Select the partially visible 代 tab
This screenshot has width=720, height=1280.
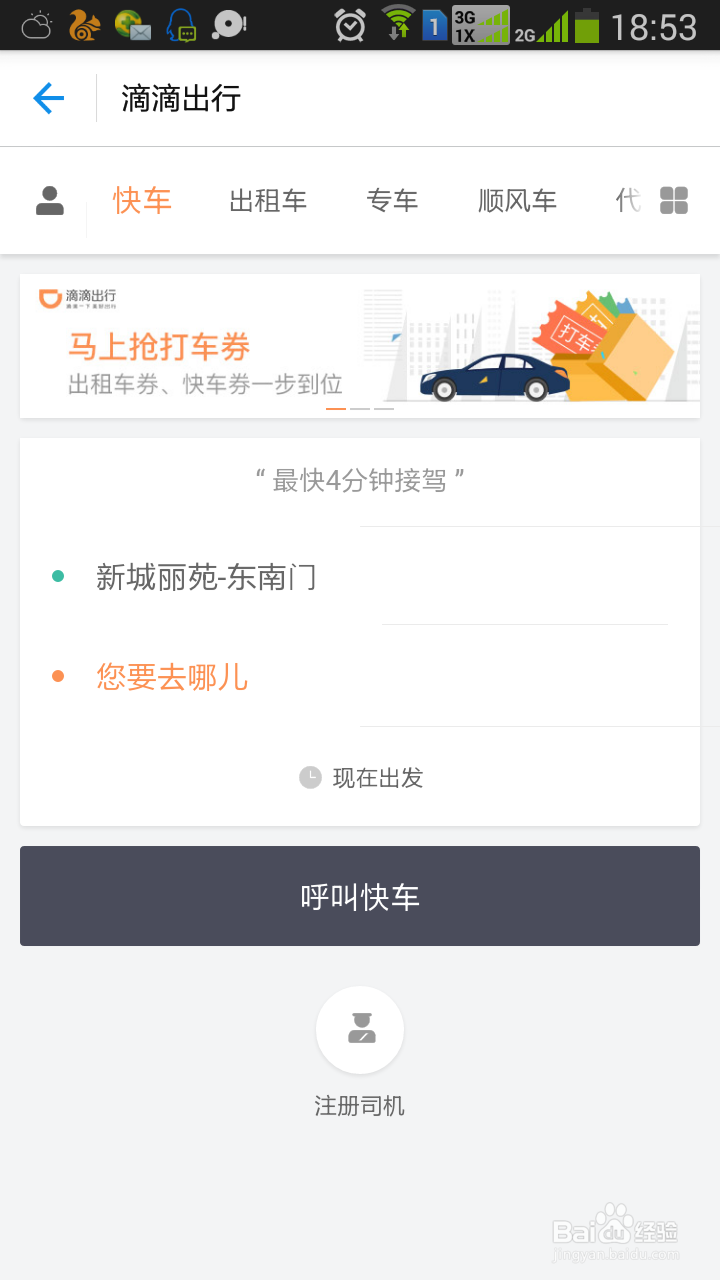tap(628, 201)
